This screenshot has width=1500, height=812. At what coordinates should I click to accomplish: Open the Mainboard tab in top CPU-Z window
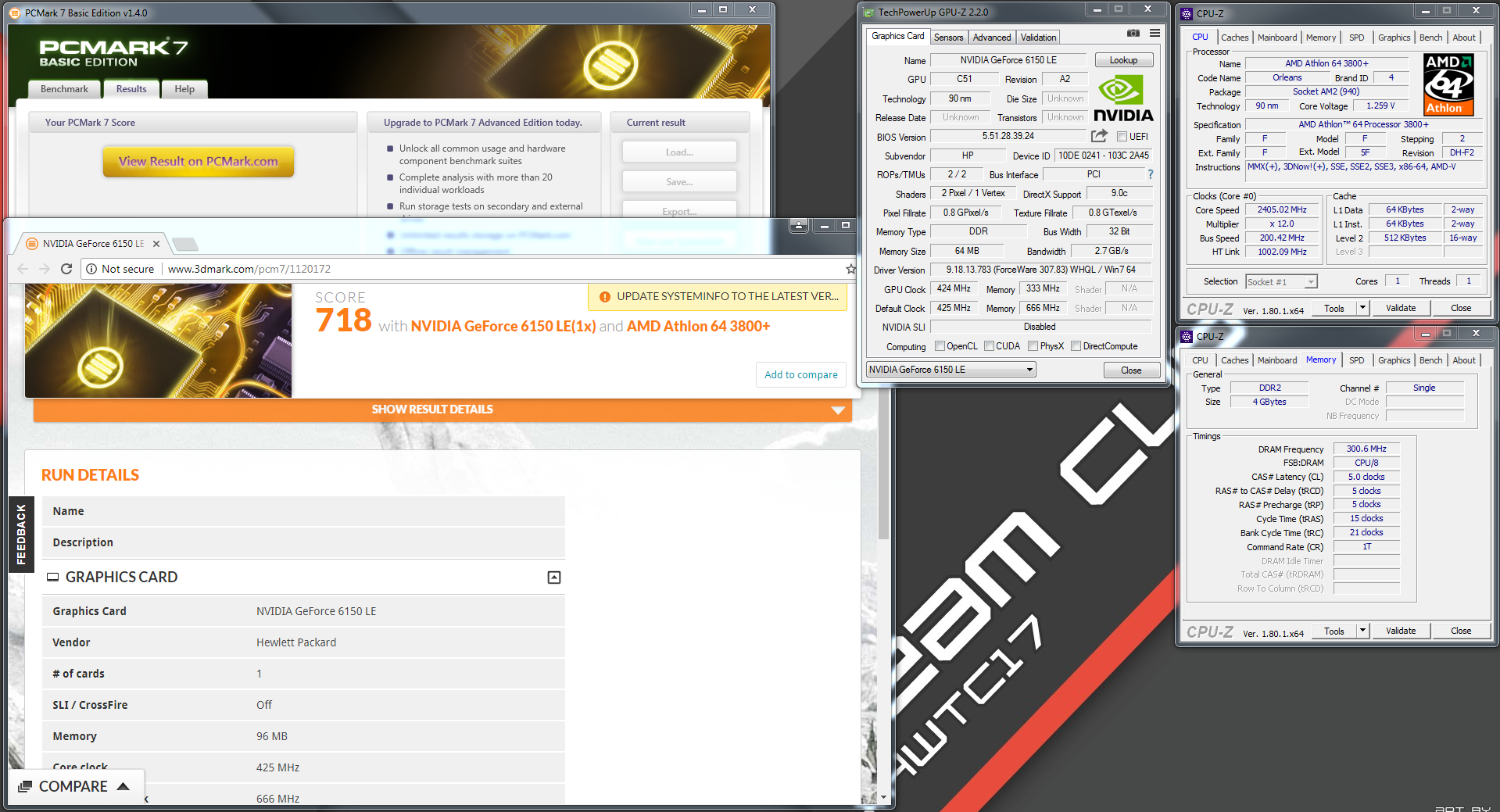[1277, 38]
